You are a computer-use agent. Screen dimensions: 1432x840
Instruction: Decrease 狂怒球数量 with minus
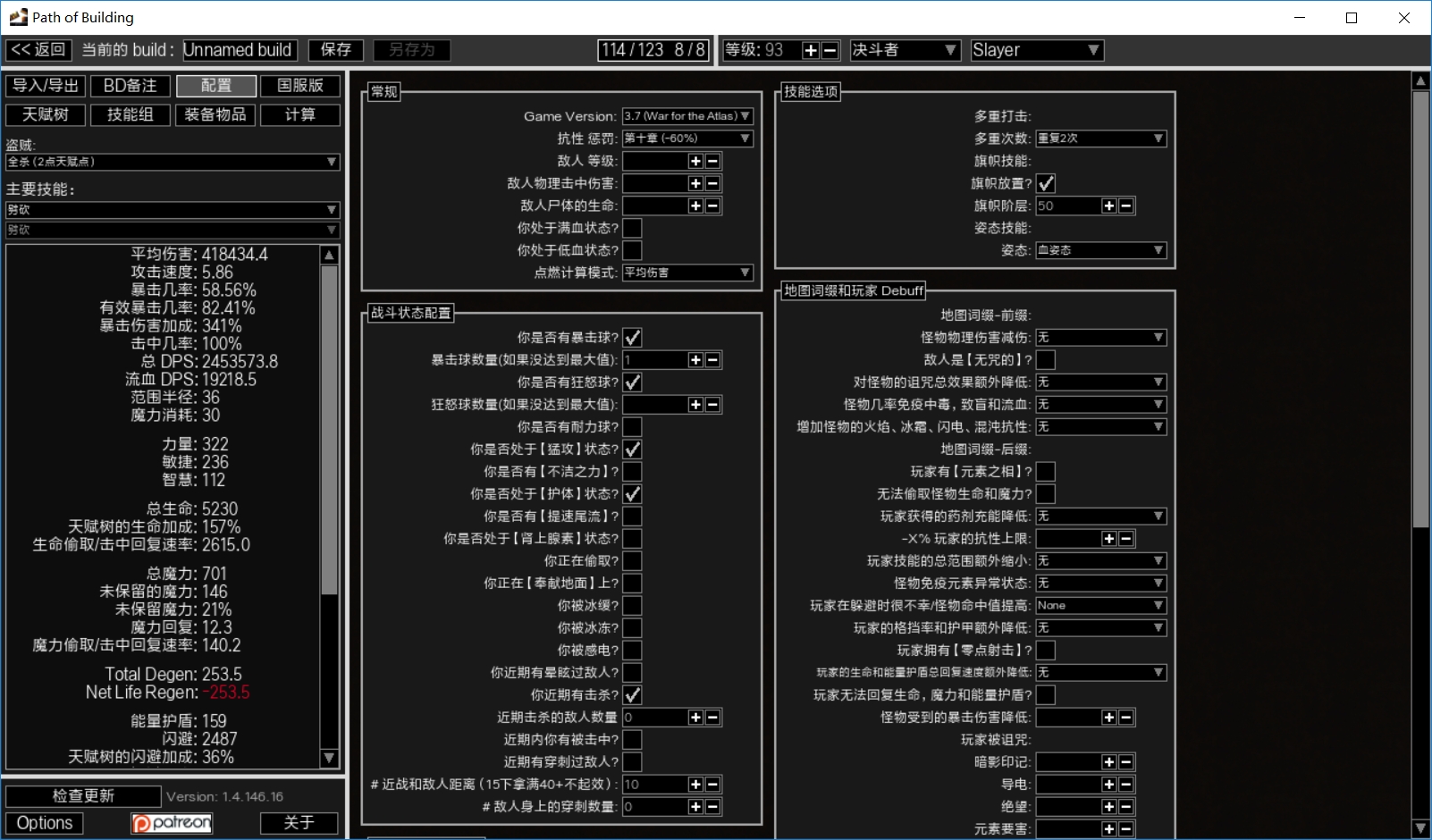712,405
